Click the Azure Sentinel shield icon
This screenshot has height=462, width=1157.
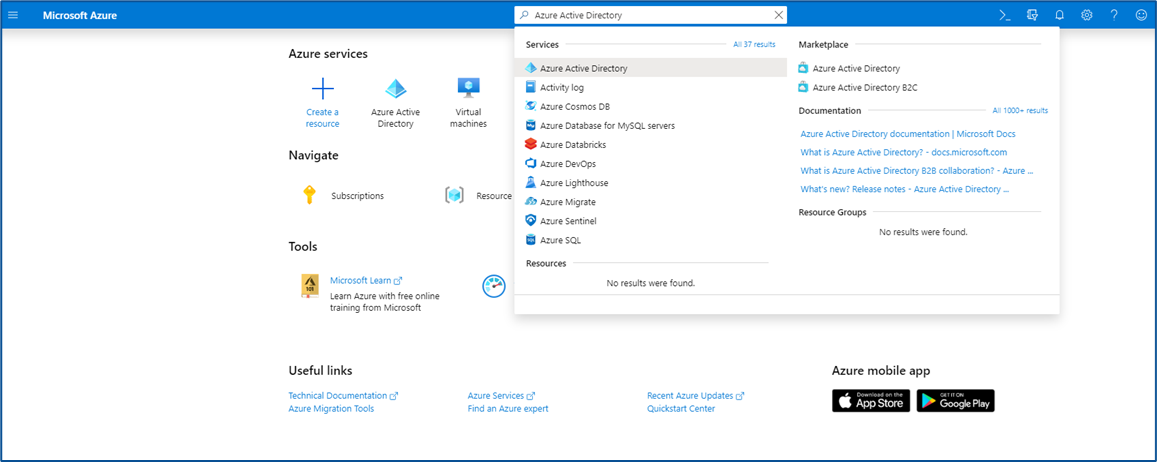click(530, 221)
